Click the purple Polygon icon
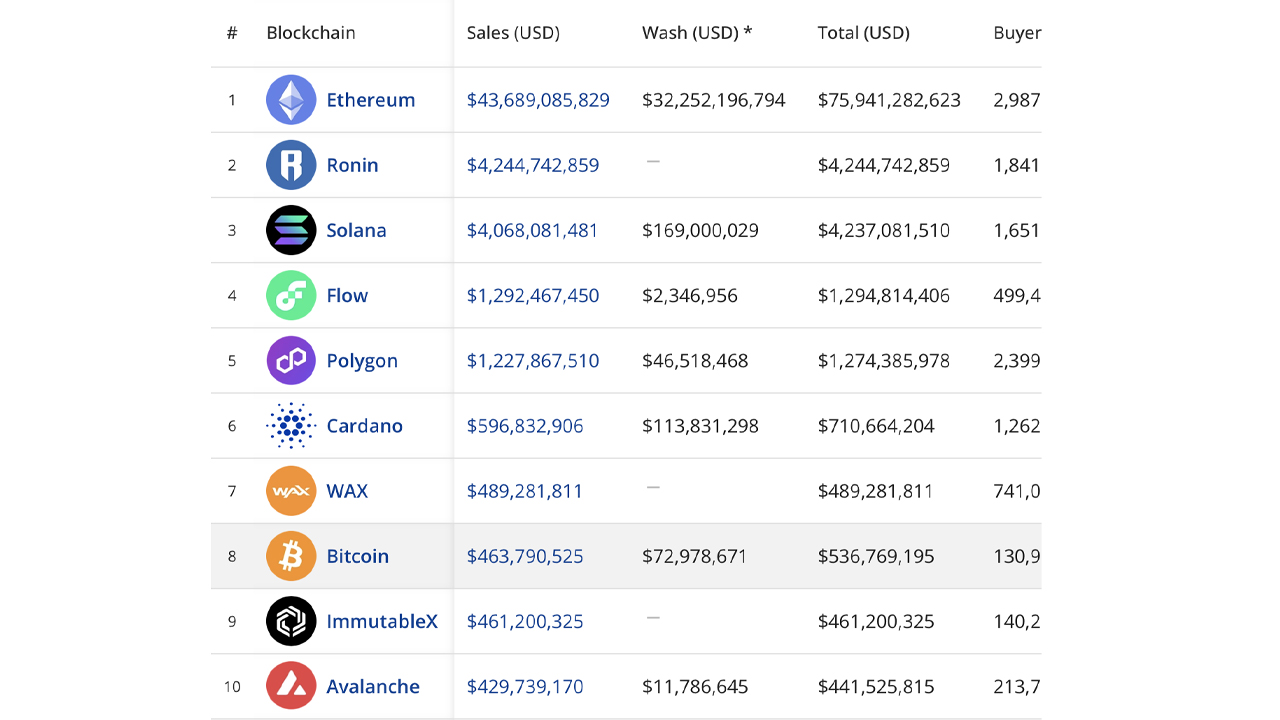Viewport: 1280px width, 720px height. [291, 360]
